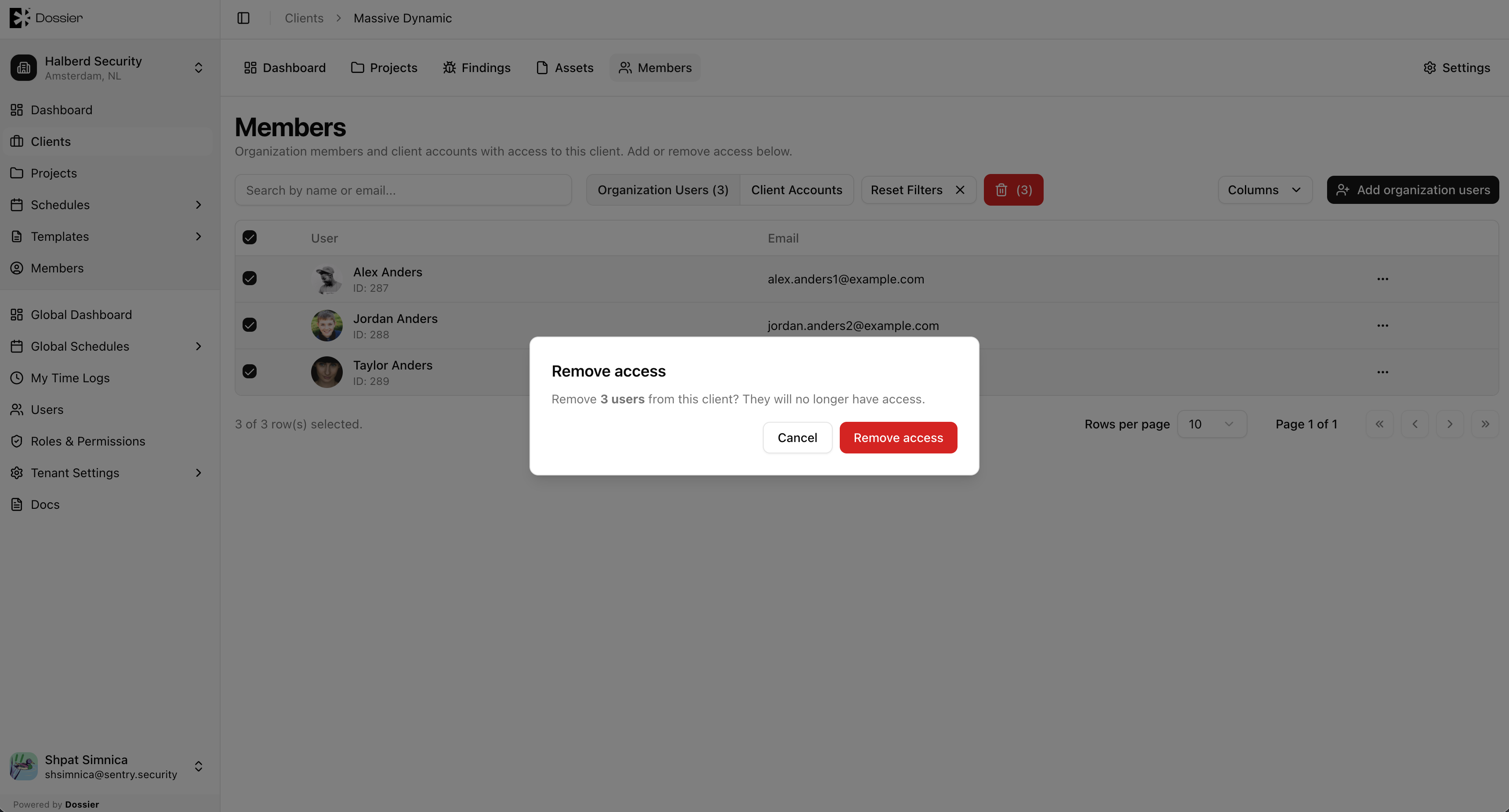Expand the Schedules sidebar section
This screenshot has width=1509, height=812.
coord(199,205)
